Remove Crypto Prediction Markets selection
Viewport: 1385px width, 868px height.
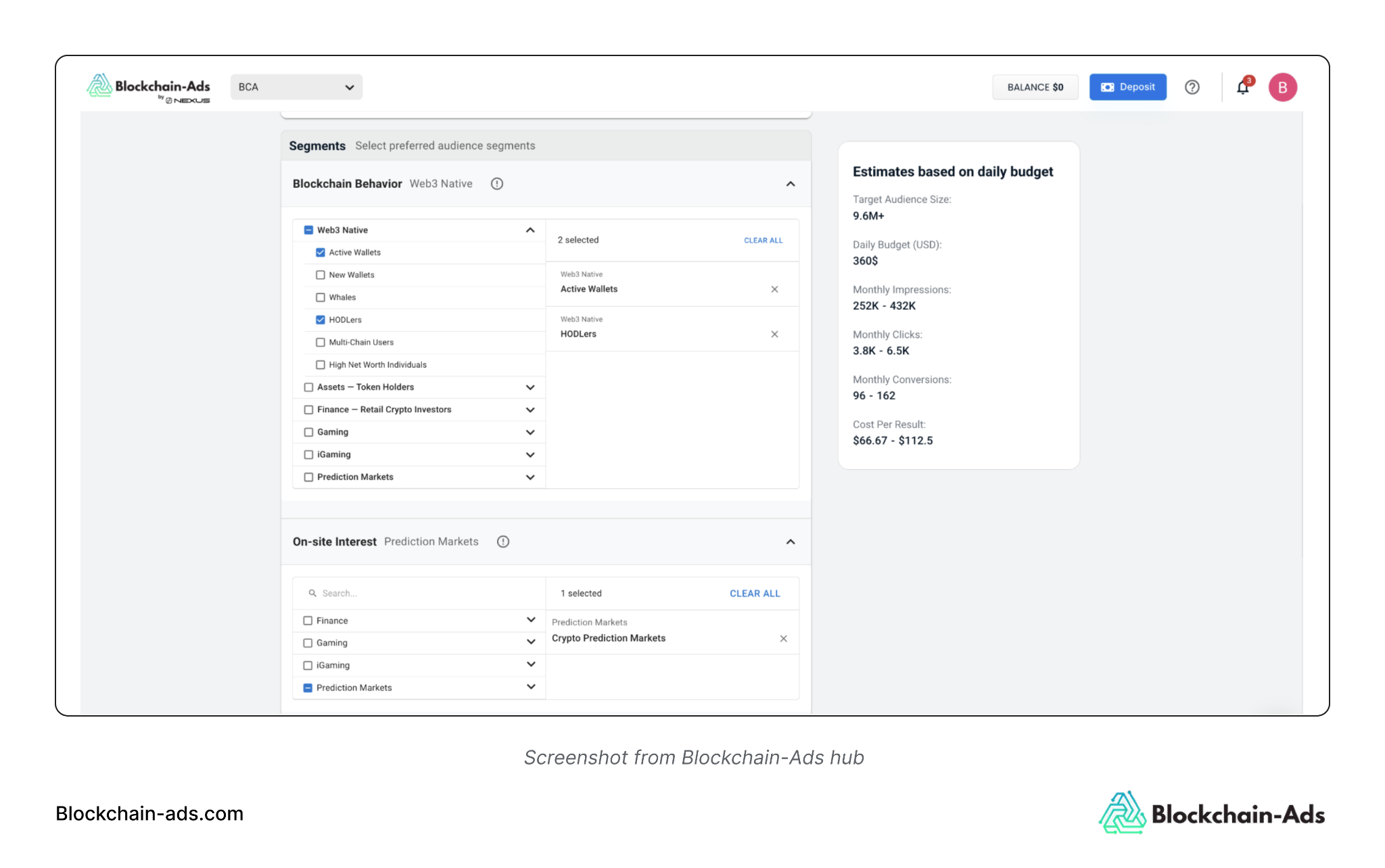783,638
